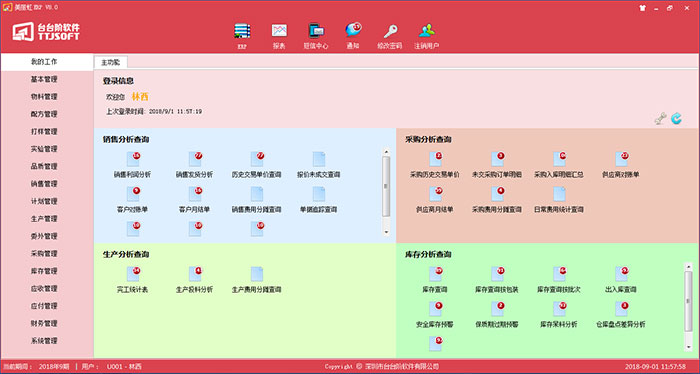Viewport: 700px width, 374px height.
Task: Open 销售费用分摊查询 icon
Action: [x=257, y=194]
